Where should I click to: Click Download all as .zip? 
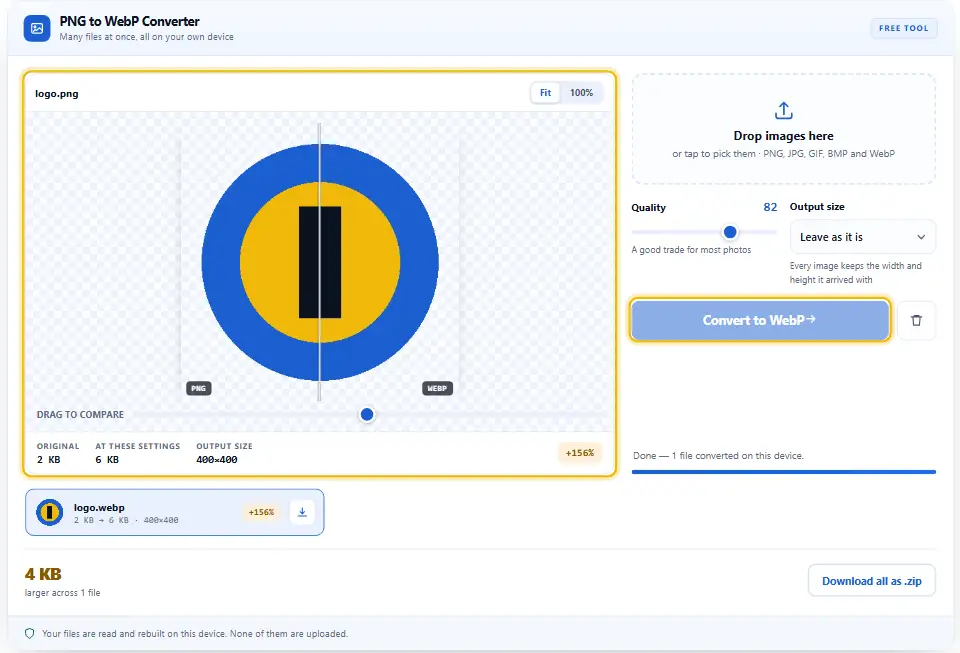pyautogui.click(x=871, y=581)
